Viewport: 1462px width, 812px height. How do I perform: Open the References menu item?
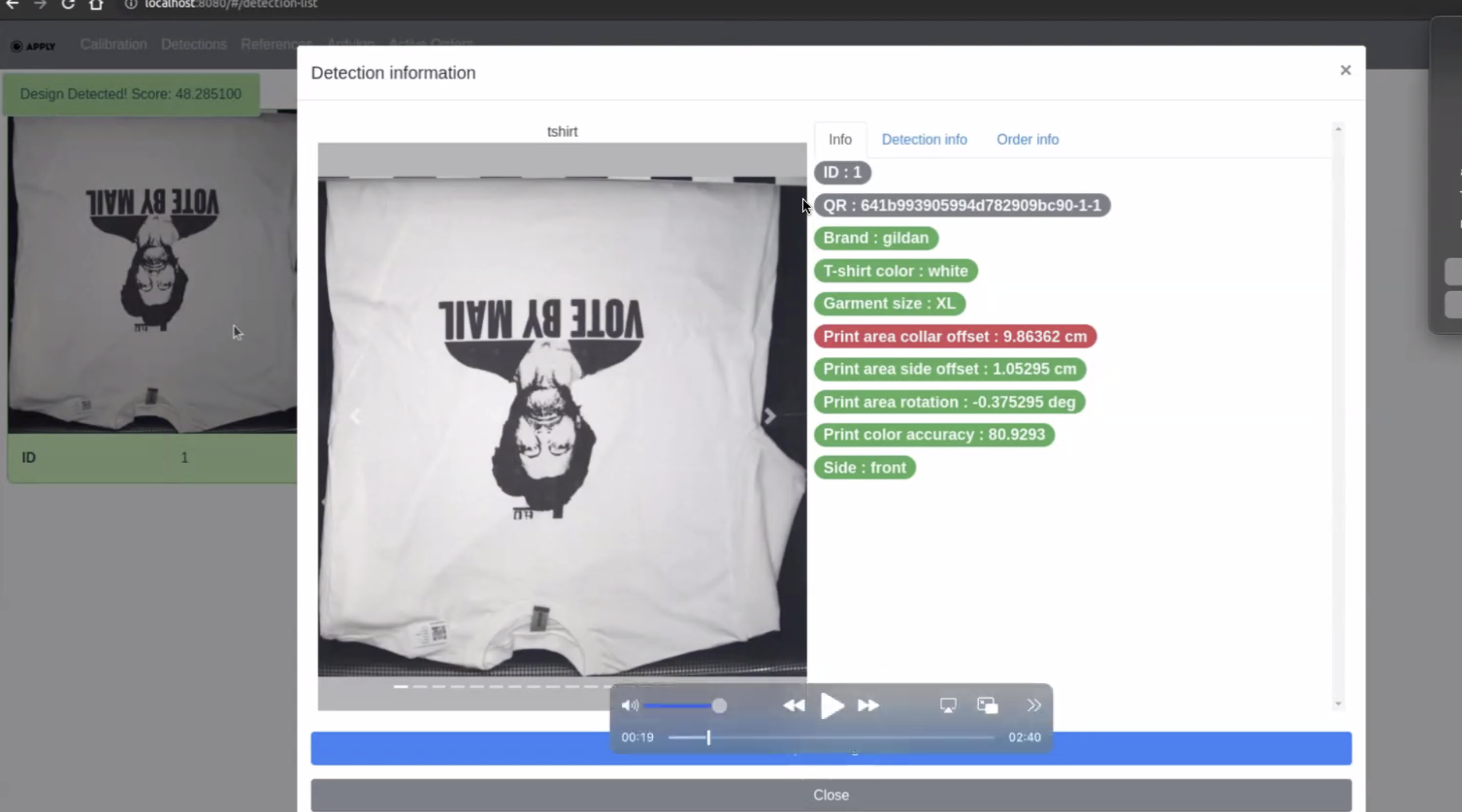click(x=276, y=45)
